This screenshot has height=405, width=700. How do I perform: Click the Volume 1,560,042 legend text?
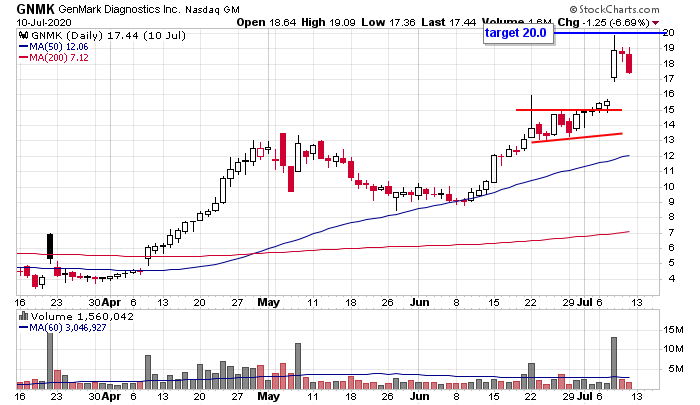82,317
